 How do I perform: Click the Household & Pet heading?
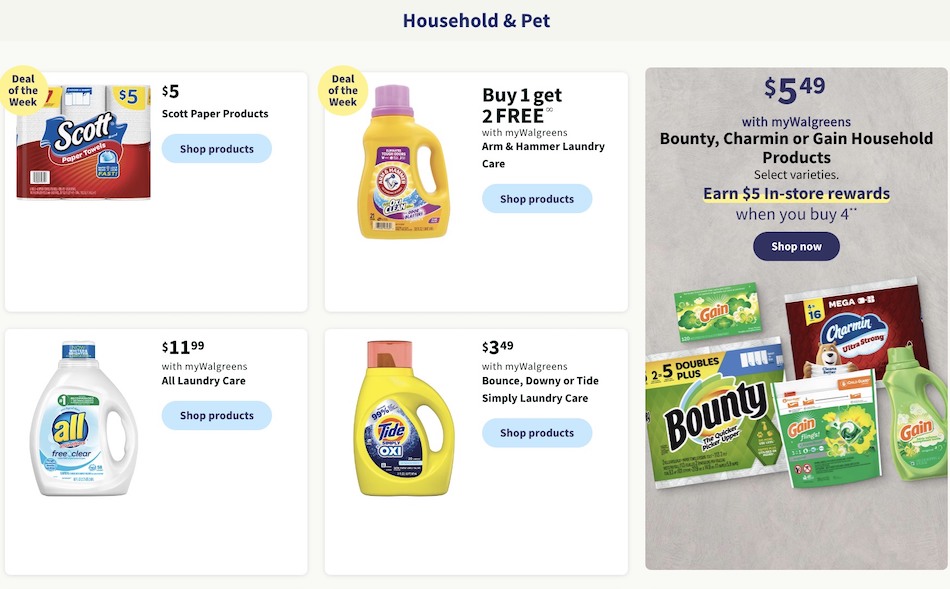click(x=476, y=20)
